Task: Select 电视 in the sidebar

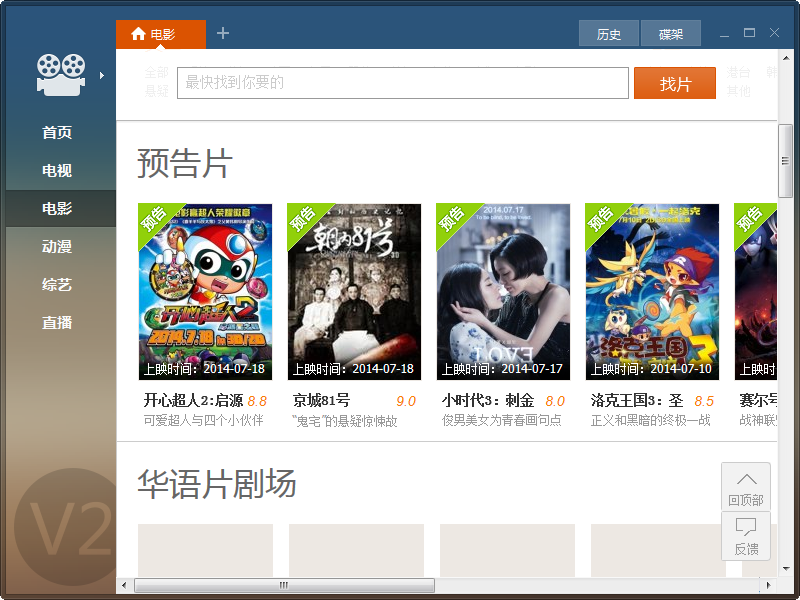Action: tap(57, 170)
